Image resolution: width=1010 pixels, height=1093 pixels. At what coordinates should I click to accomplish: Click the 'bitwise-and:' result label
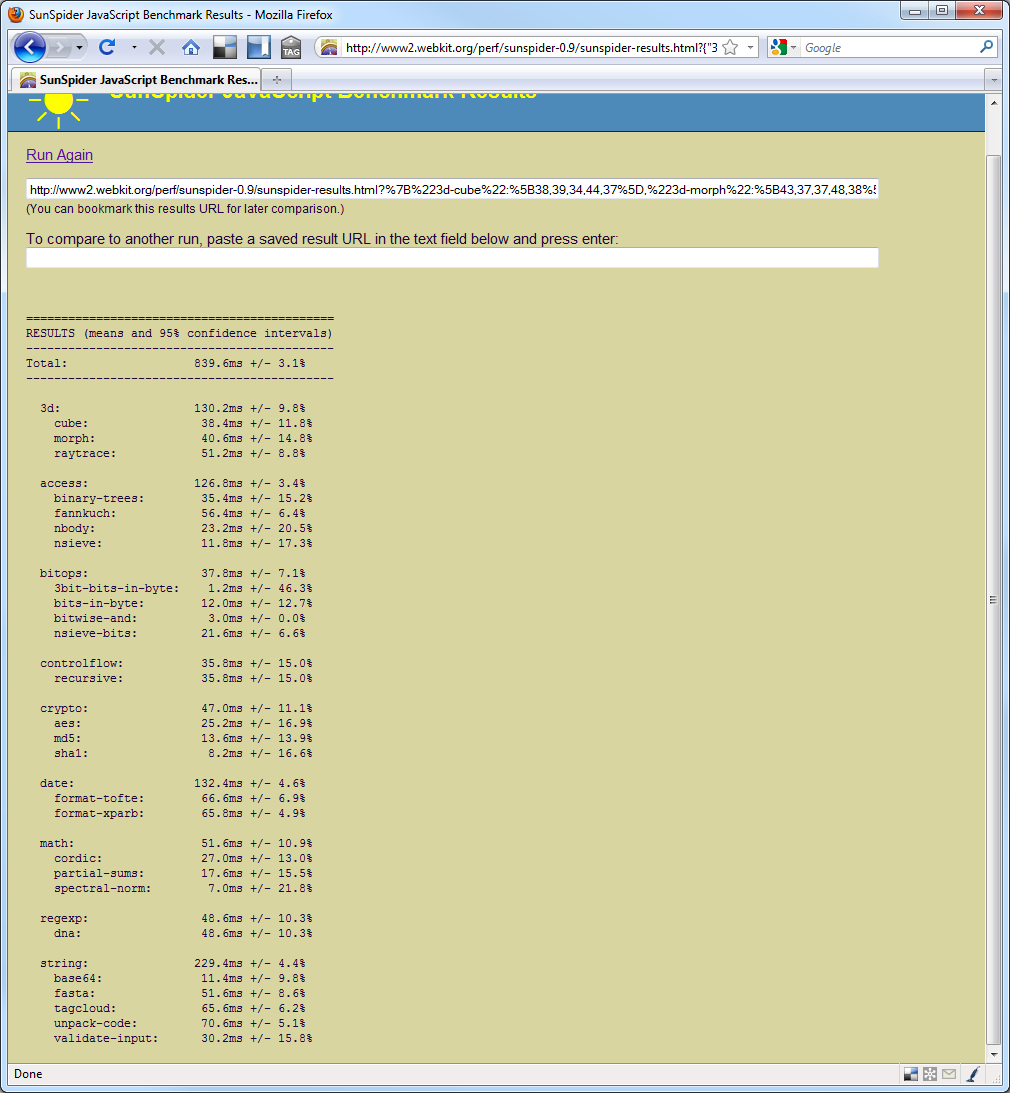click(95, 618)
